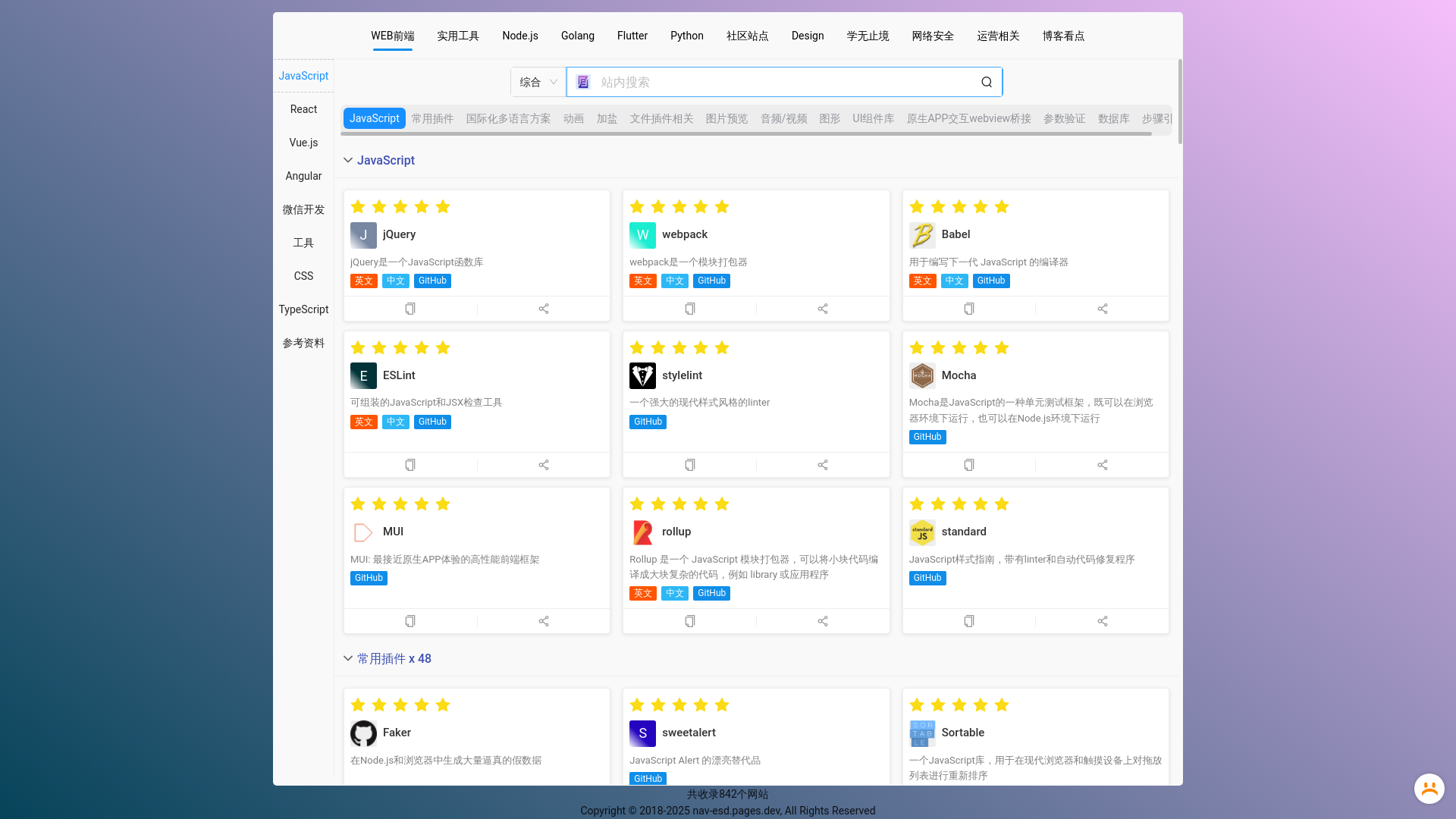Click 动画 category tag
The width and height of the screenshot is (1456, 819).
[x=573, y=118]
